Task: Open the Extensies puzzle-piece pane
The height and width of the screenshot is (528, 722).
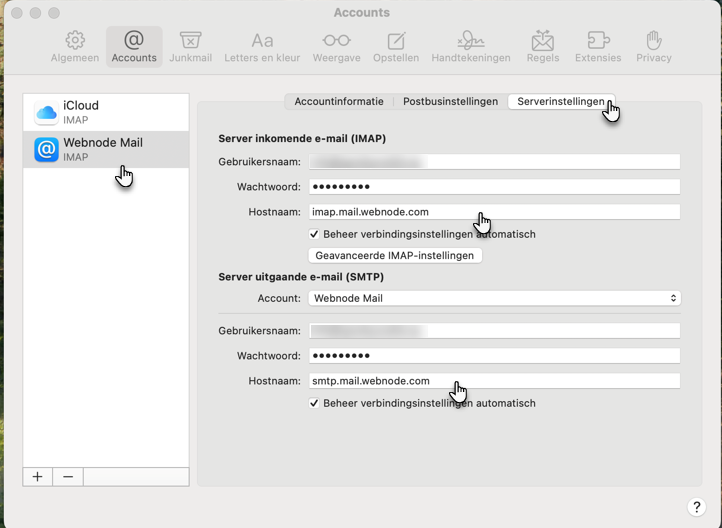Action: (x=598, y=46)
